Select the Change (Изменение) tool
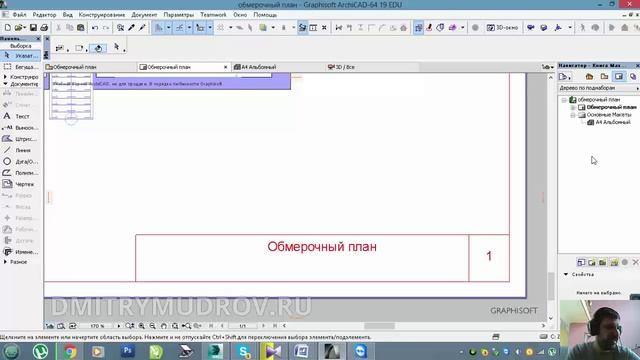 click(20, 252)
